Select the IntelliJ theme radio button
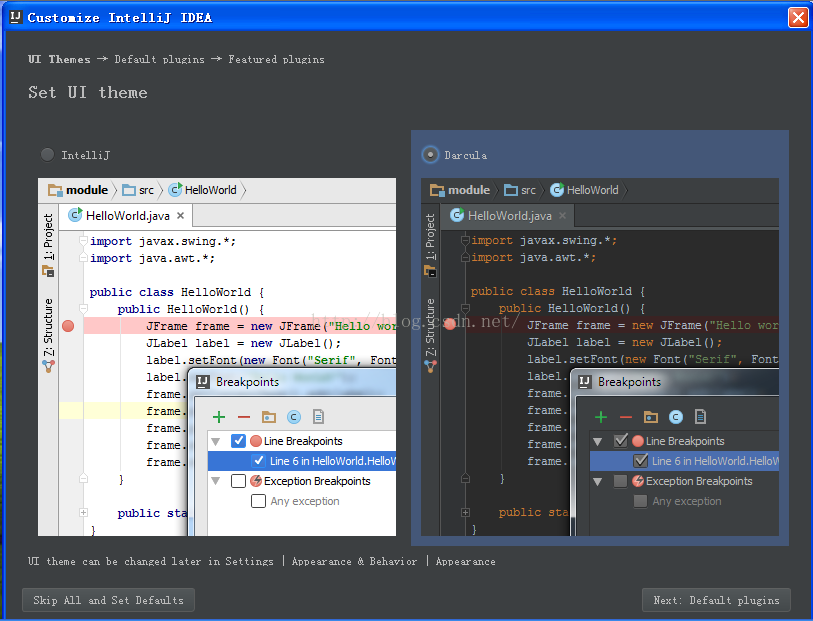Viewport: 813px width, 621px height. click(x=47, y=154)
